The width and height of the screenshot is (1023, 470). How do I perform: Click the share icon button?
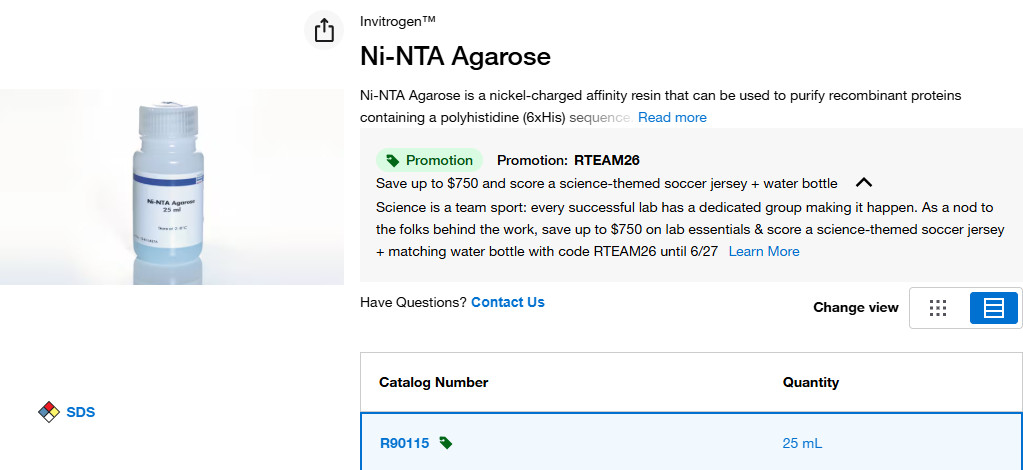point(324,30)
